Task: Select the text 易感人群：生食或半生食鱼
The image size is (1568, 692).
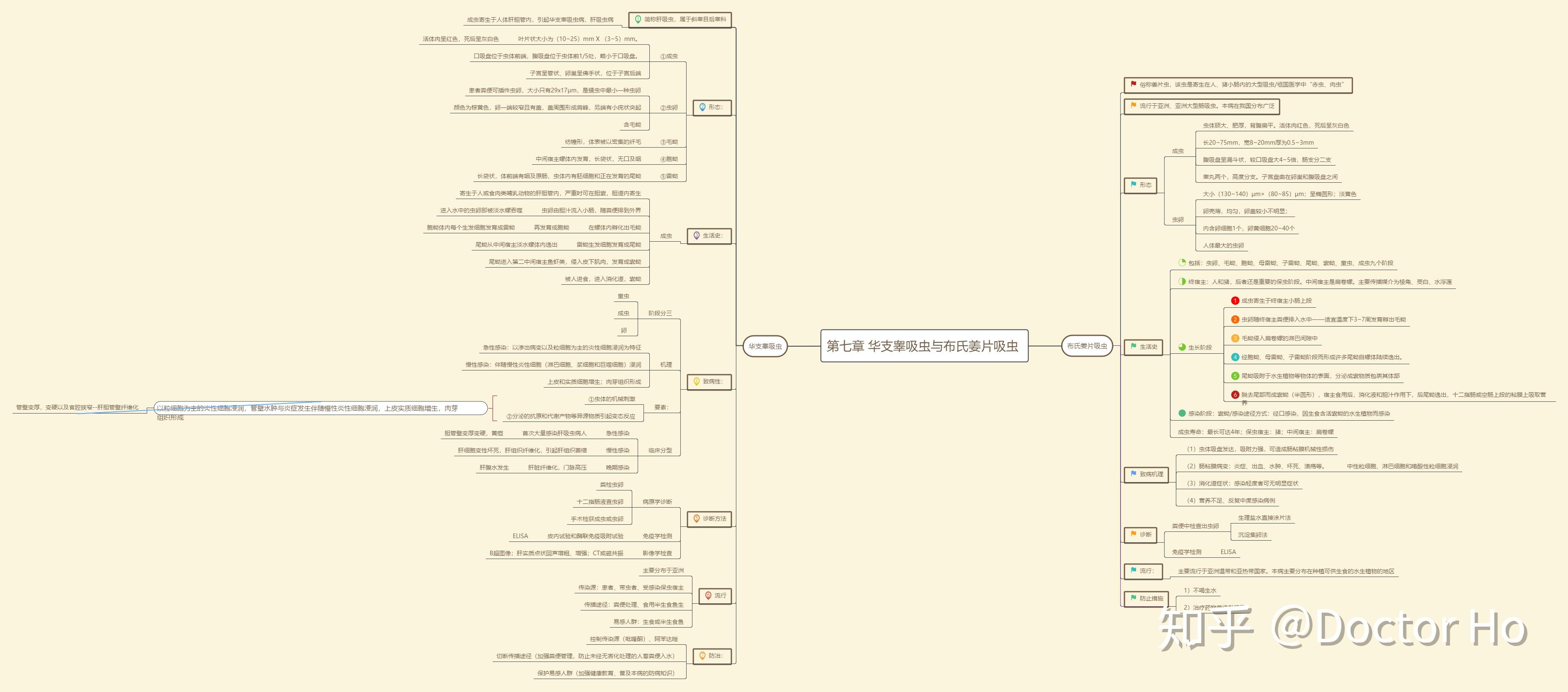Action: [648, 622]
